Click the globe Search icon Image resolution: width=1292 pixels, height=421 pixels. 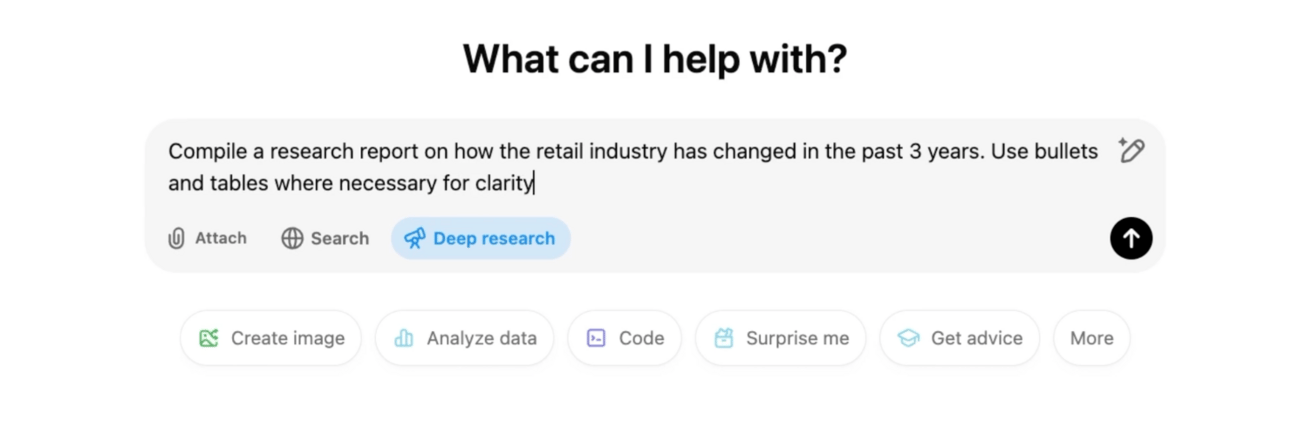[x=292, y=238]
